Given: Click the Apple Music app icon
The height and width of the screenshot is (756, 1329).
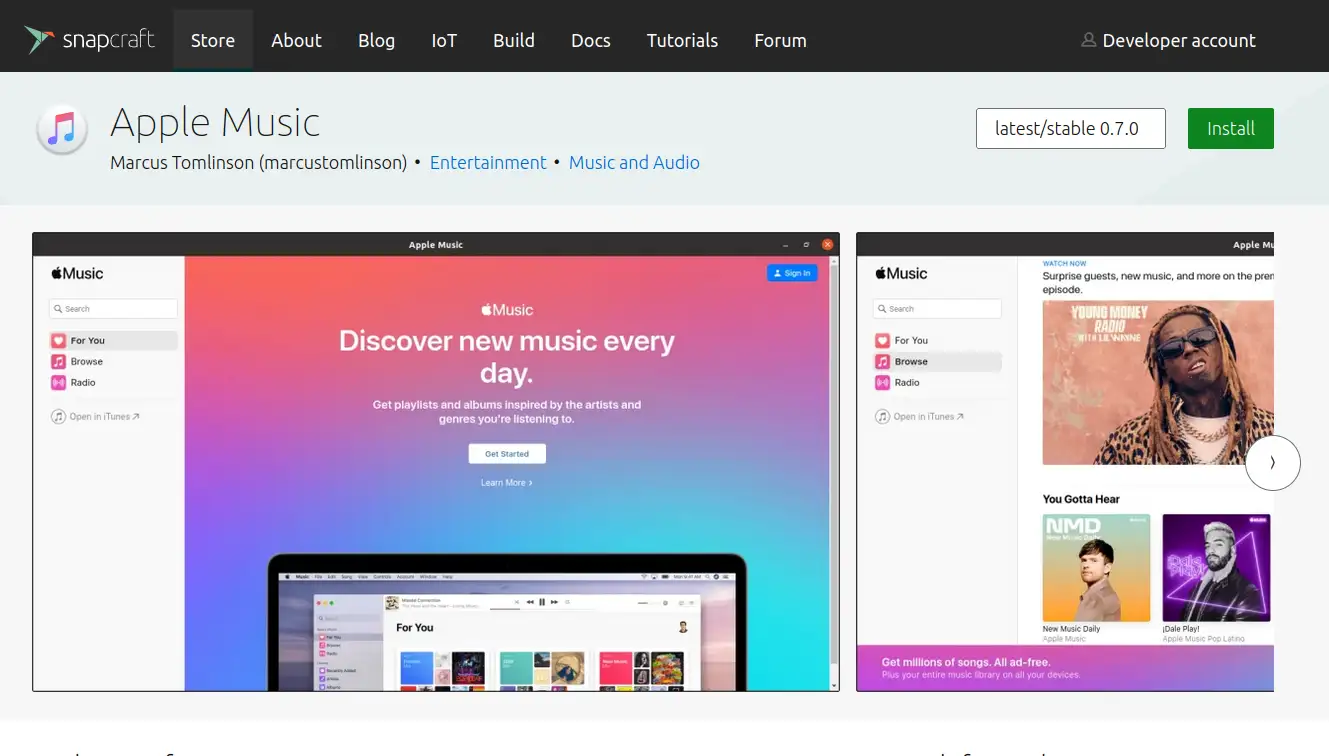Looking at the screenshot, I should [x=62, y=130].
